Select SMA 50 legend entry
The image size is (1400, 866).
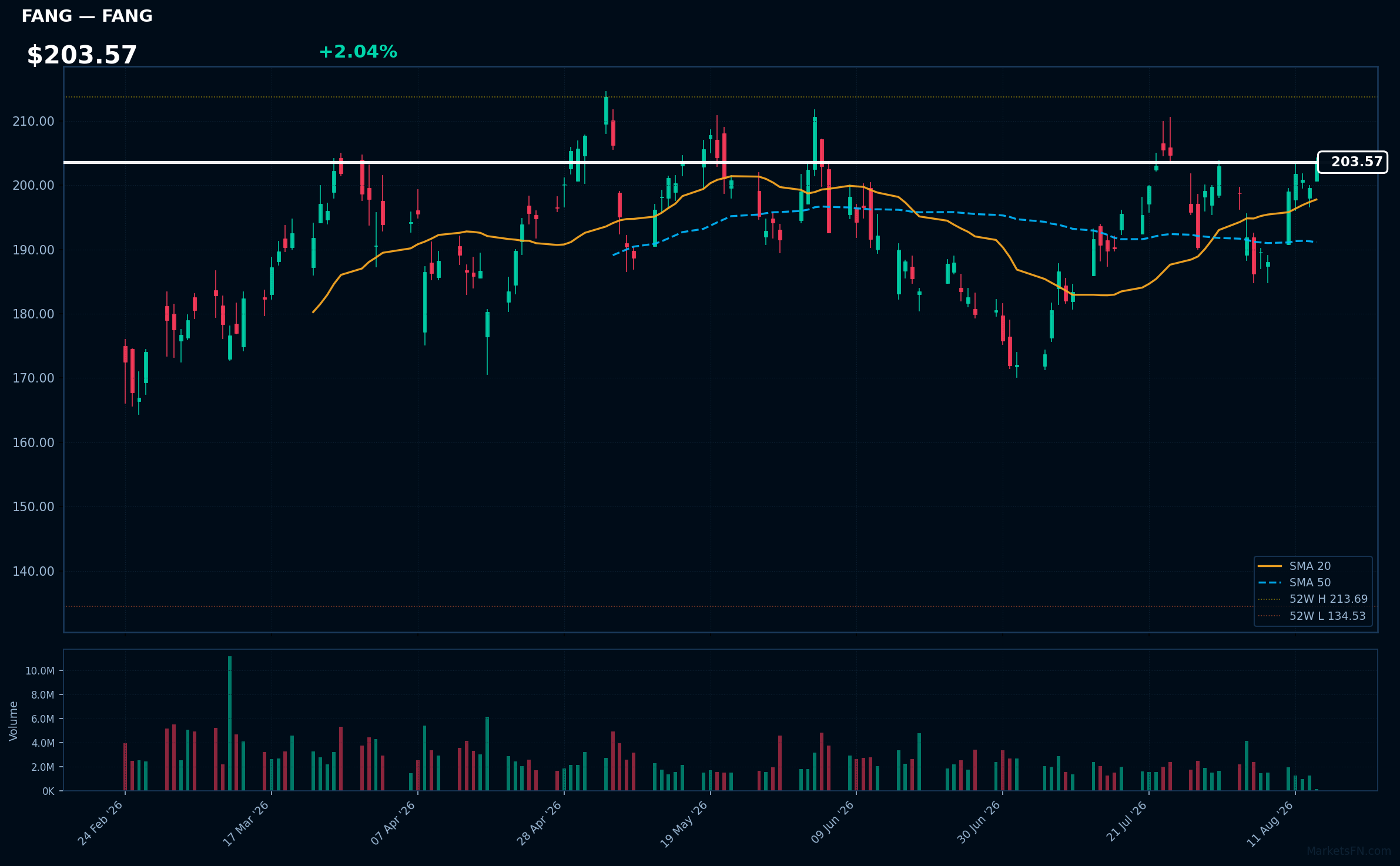(x=1309, y=583)
